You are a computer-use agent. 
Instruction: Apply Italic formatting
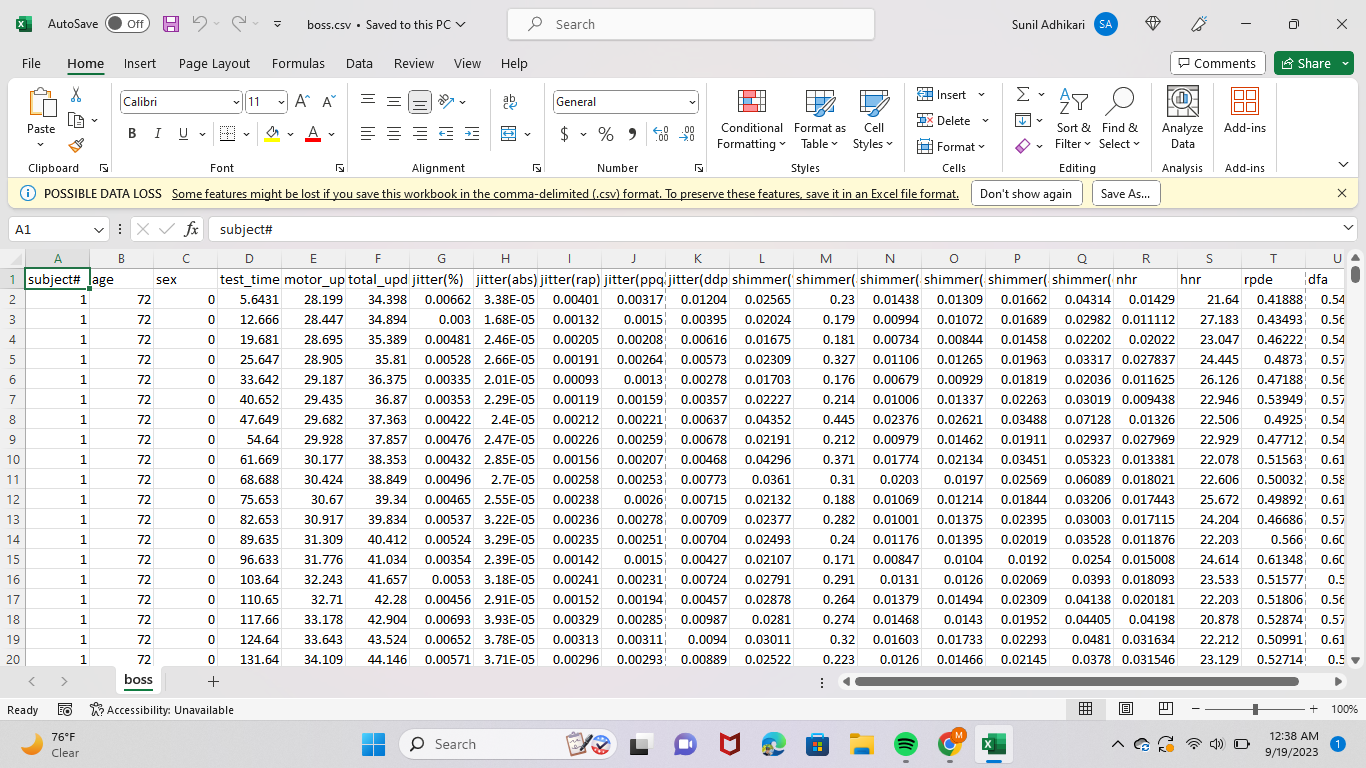(x=157, y=134)
